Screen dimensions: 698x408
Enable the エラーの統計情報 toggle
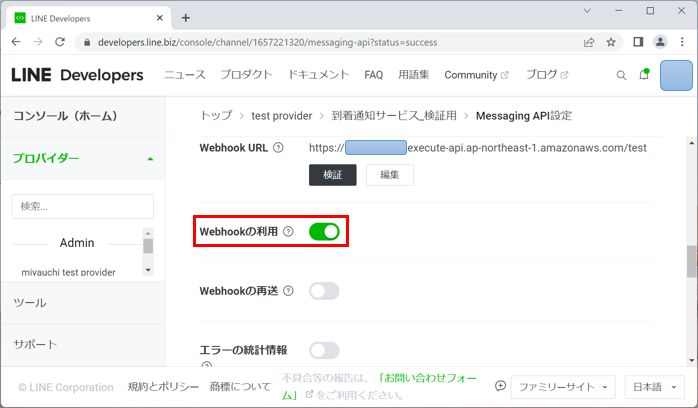pyautogui.click(x=324, y=351)
